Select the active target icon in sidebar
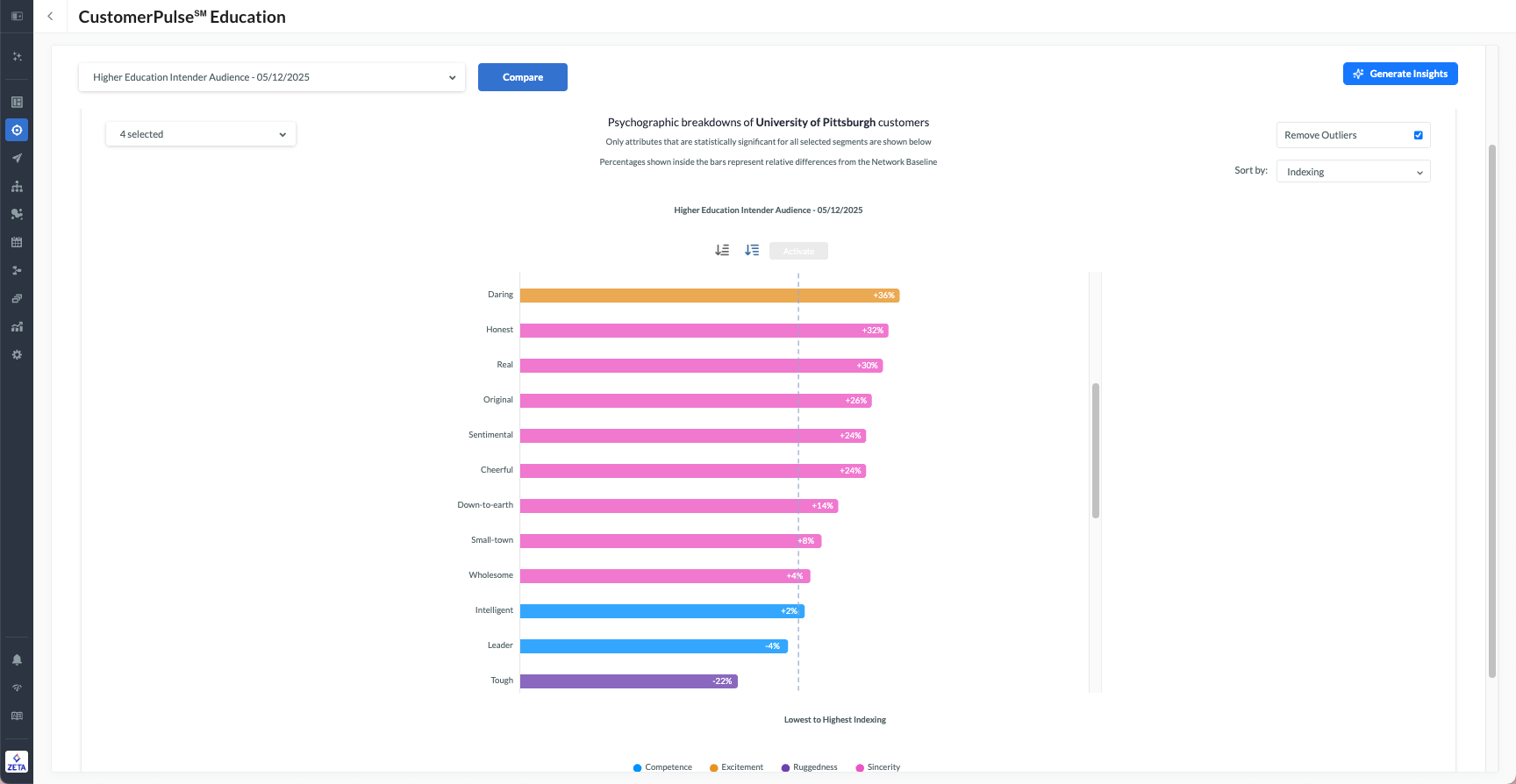1516x784 pixels. (17, 131)
